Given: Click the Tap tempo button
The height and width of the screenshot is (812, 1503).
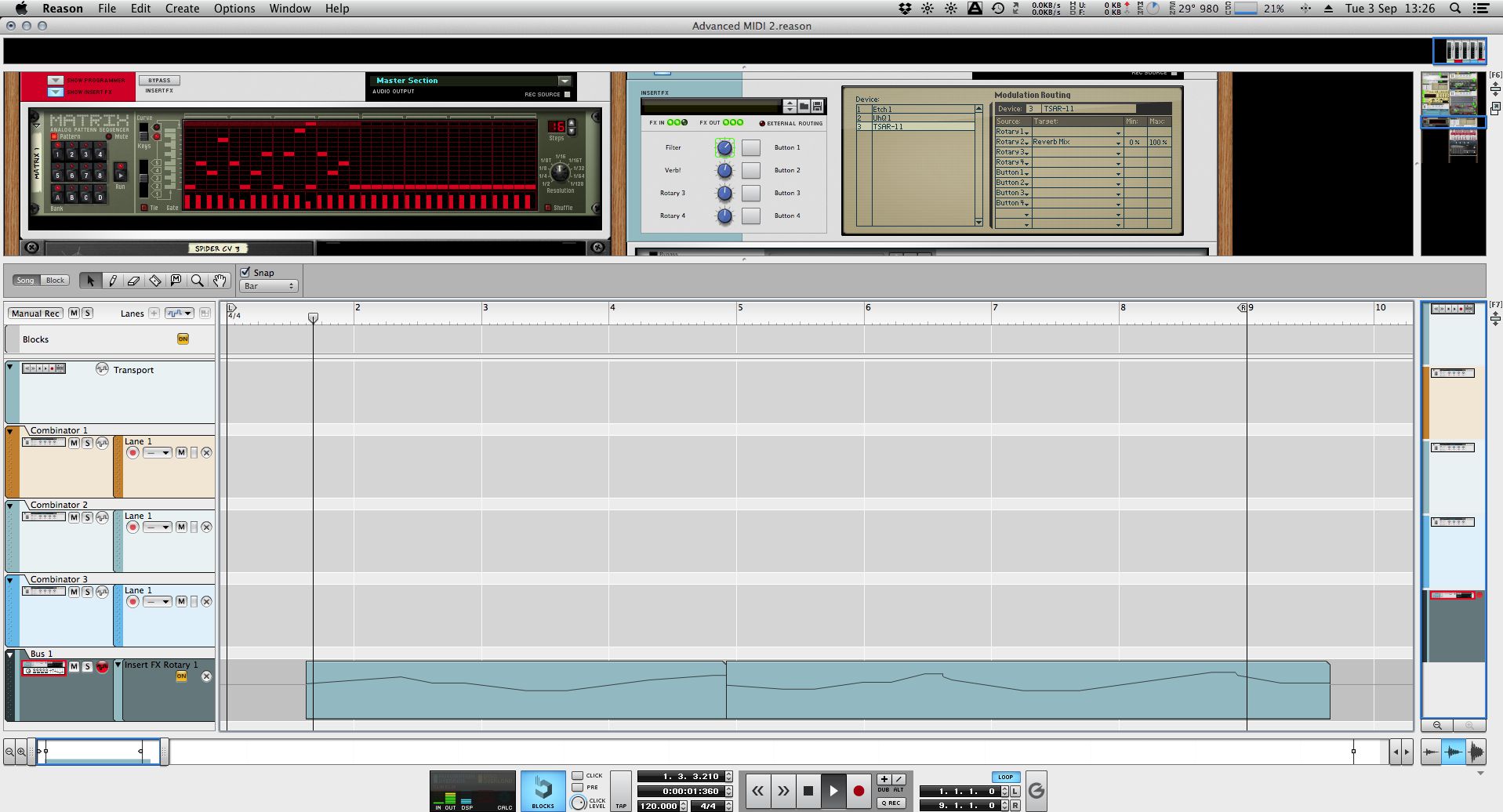Looking at the screenshot, I should coord(620,791).
